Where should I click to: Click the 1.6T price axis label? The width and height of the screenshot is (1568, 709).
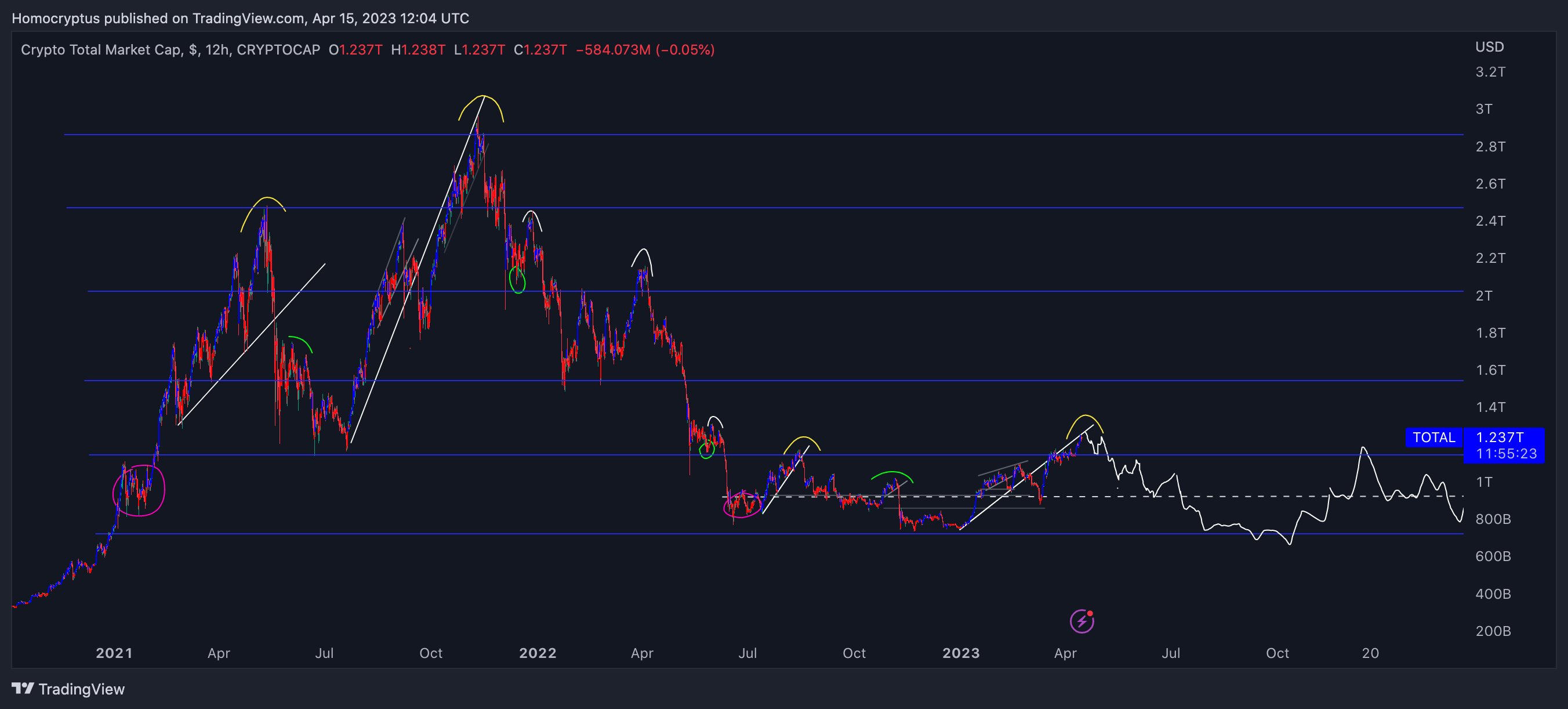(x=1490, y=370)
